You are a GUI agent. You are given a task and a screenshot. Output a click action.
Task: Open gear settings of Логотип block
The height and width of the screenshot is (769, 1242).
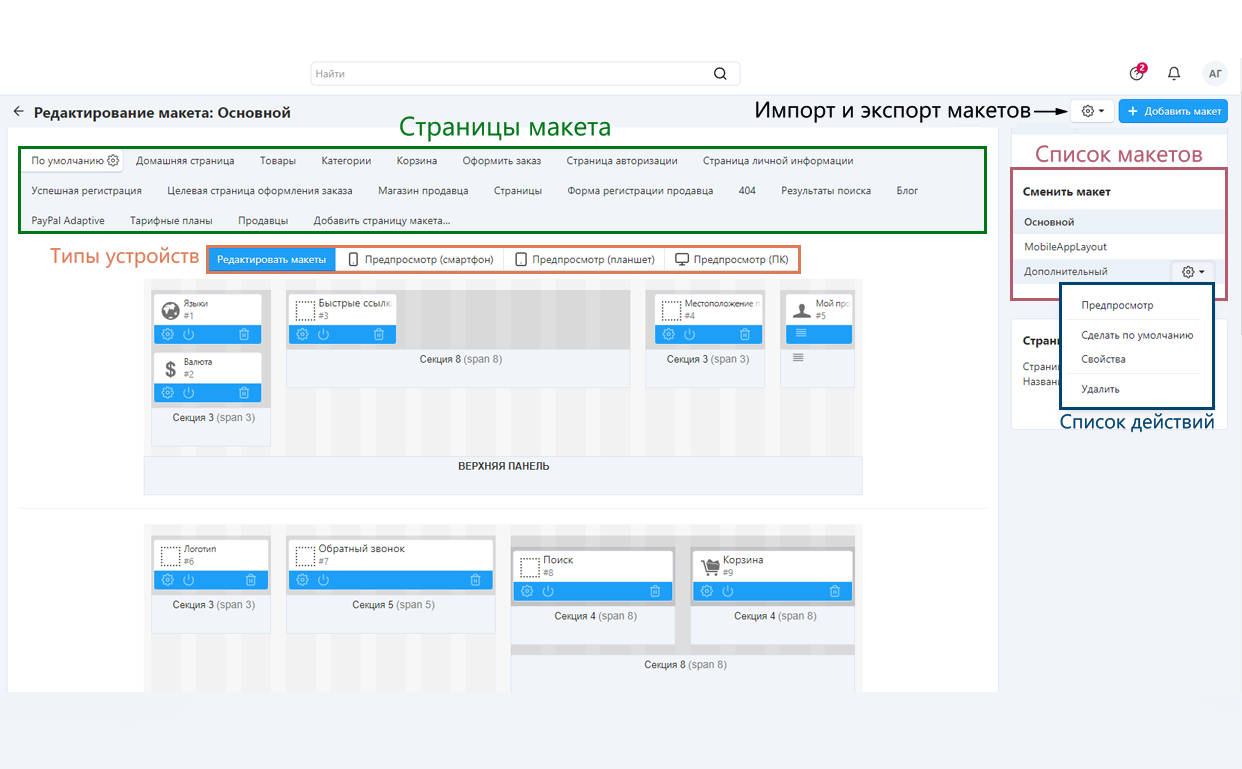point(168,580)
